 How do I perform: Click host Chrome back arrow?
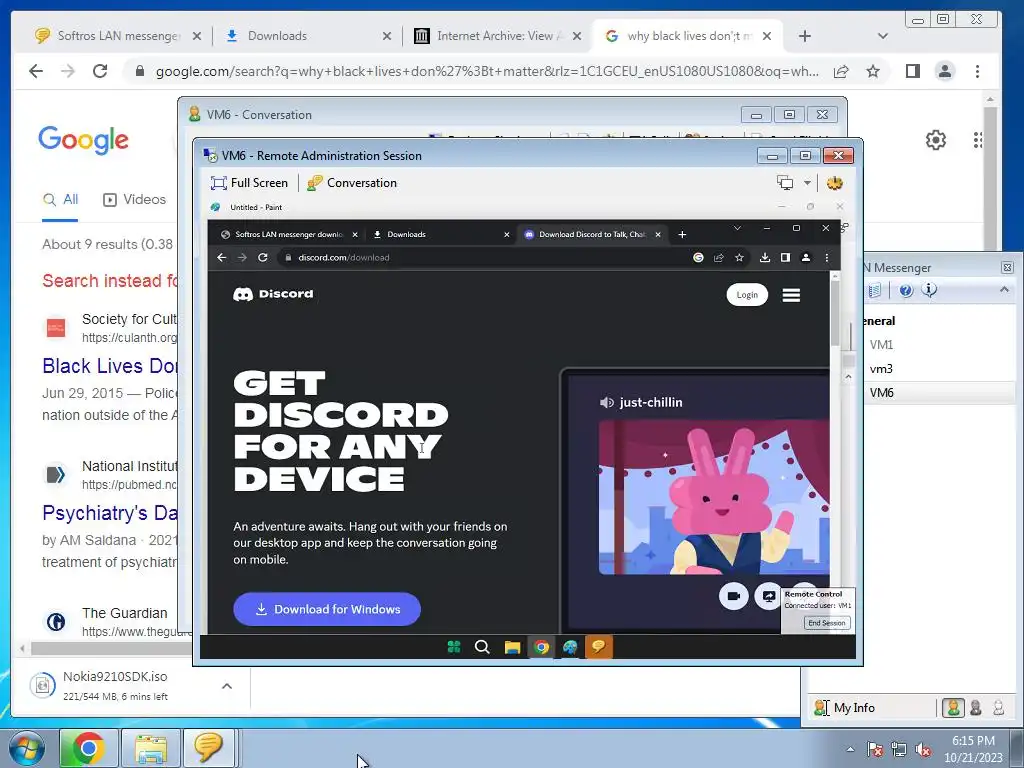[x=36, y=71]
